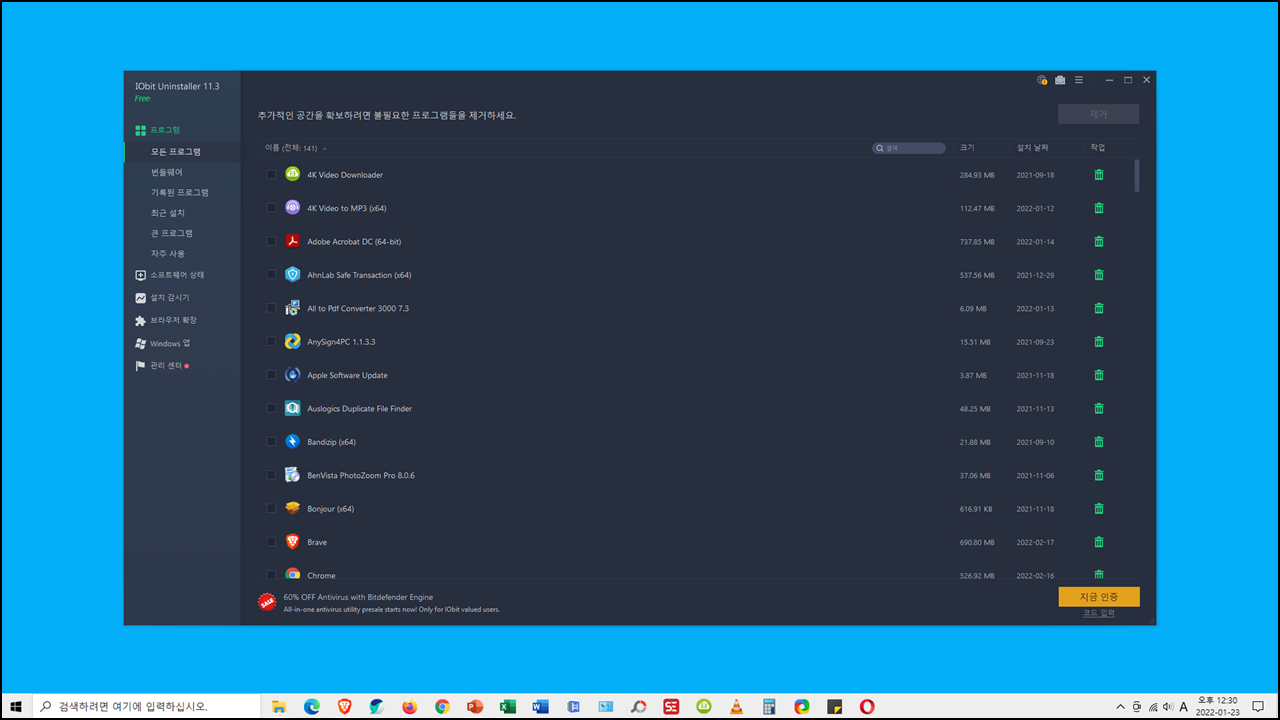Click the 4K Video Downloader app icon

(x=292, y=174)
